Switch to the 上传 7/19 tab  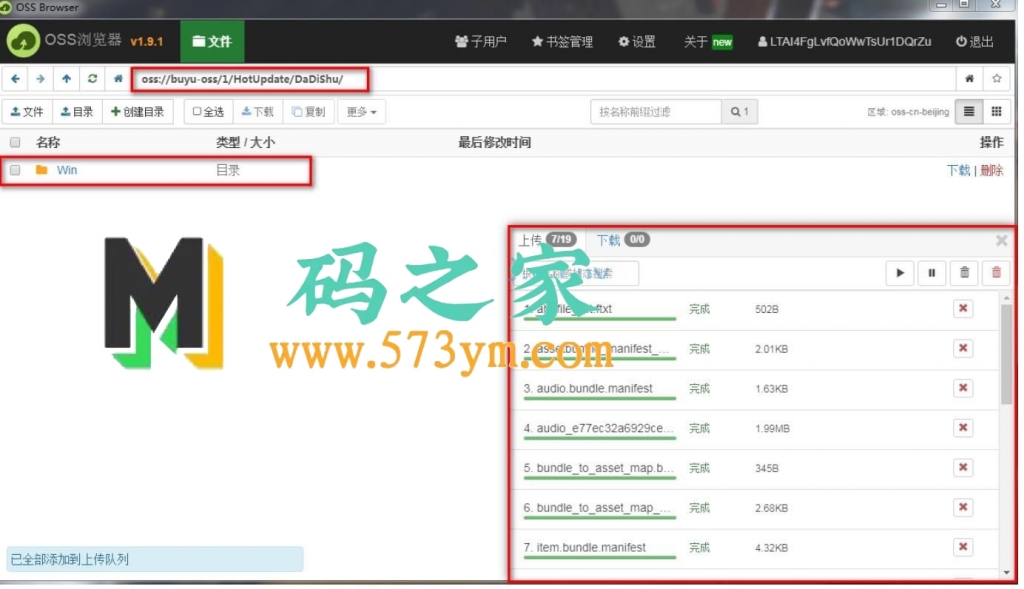[x=547, y=240]
